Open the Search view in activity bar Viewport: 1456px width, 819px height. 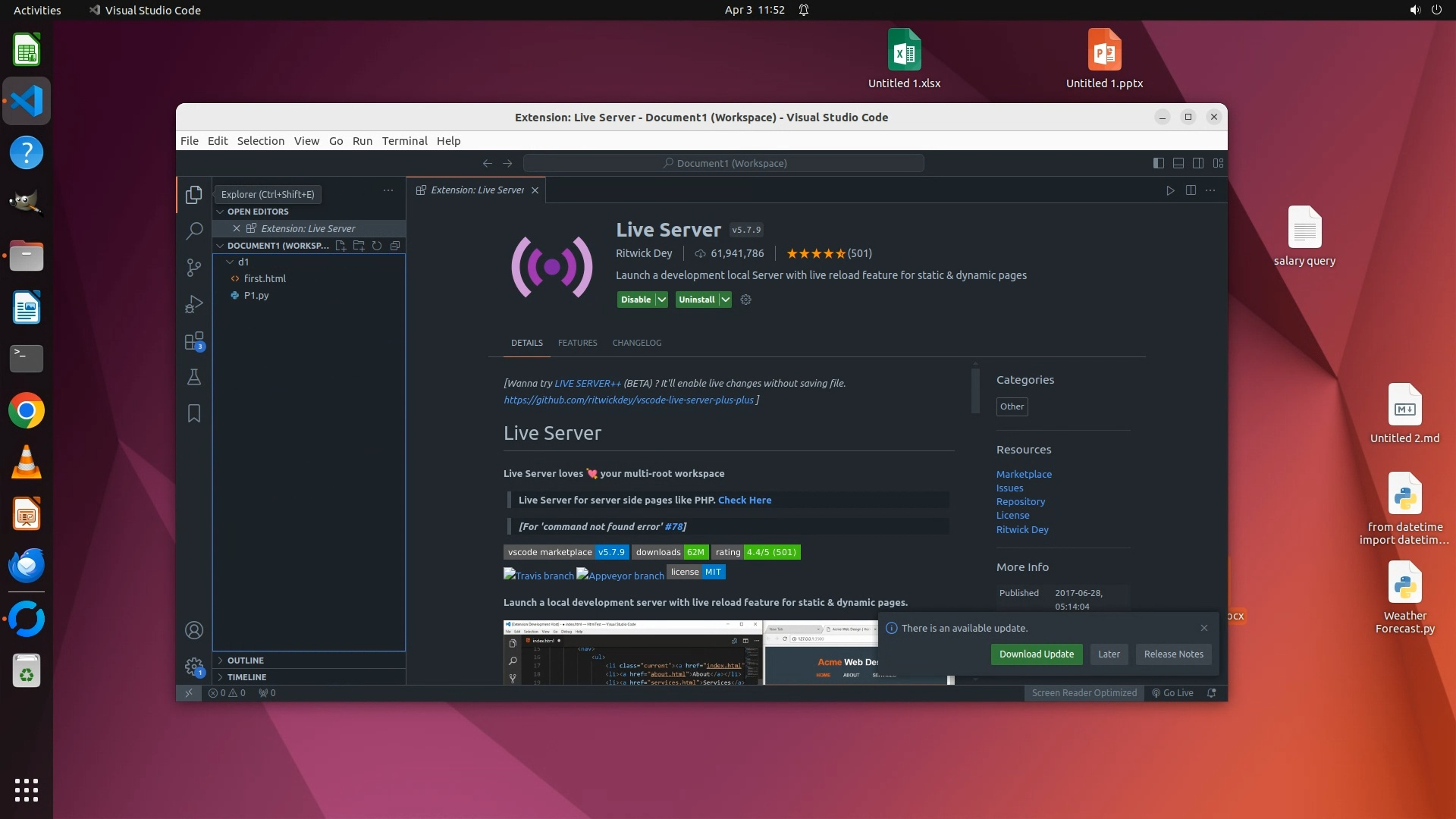click(x=194, y=231)
